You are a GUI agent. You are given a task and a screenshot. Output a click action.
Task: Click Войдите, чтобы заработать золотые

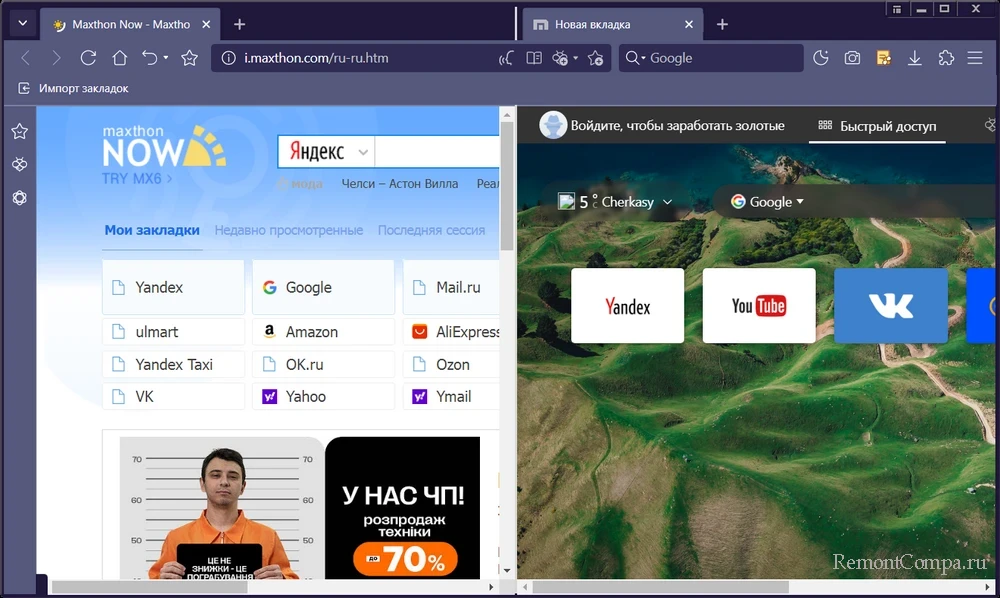click(677, 126)
